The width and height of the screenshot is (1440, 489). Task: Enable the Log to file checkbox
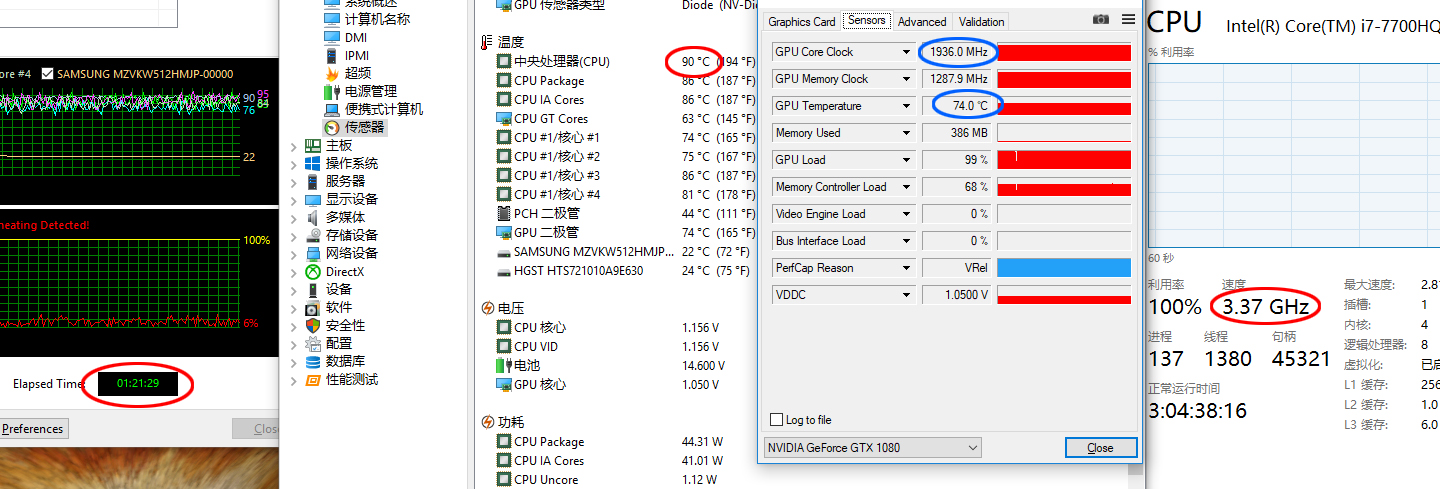pyautogui.click(x=777, y=420)
